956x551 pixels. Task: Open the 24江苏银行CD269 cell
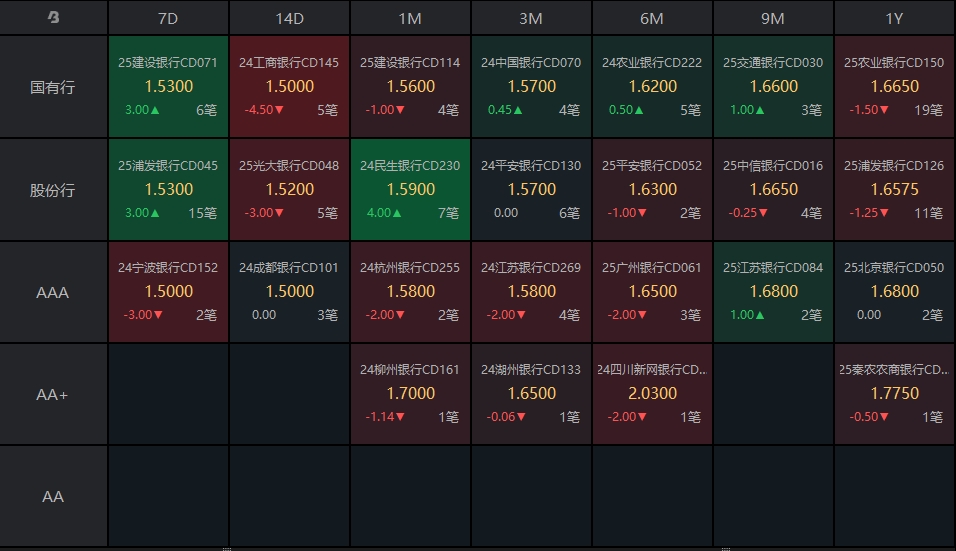tap(531, 292)
